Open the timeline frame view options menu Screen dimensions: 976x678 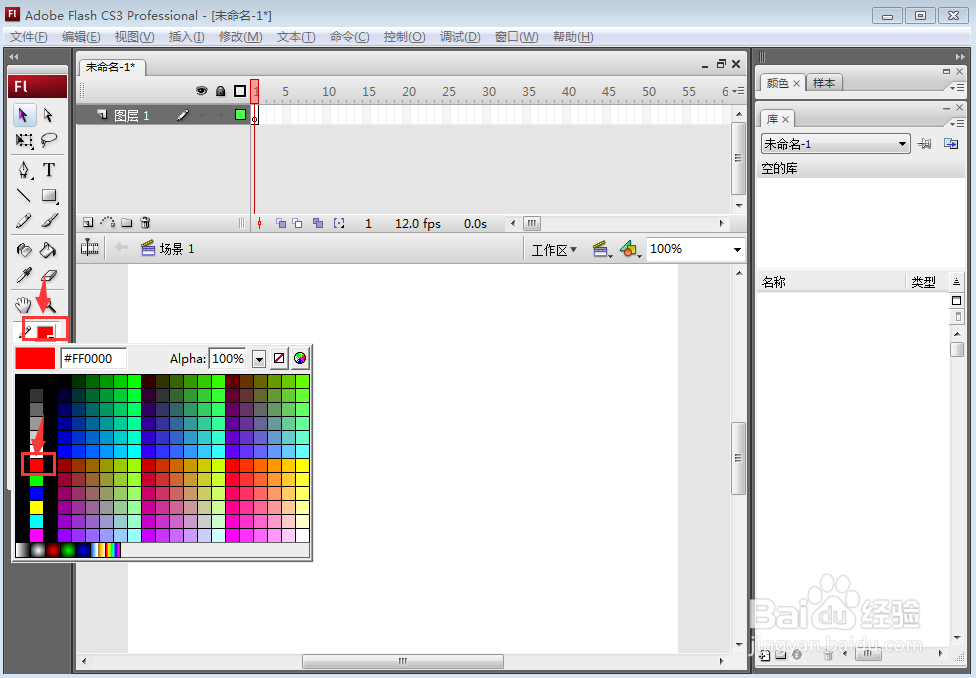pyautogui.click(x=738, y=91)
